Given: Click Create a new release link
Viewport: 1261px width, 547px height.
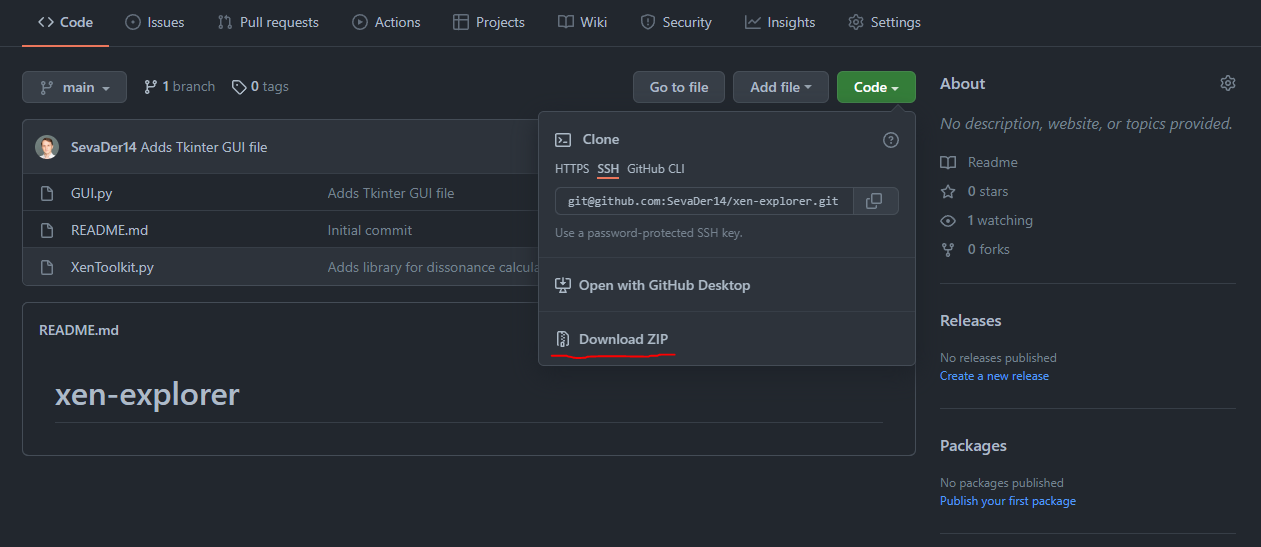Looking at the screenshot, I should pyautogui.click(x=994, y=376).
